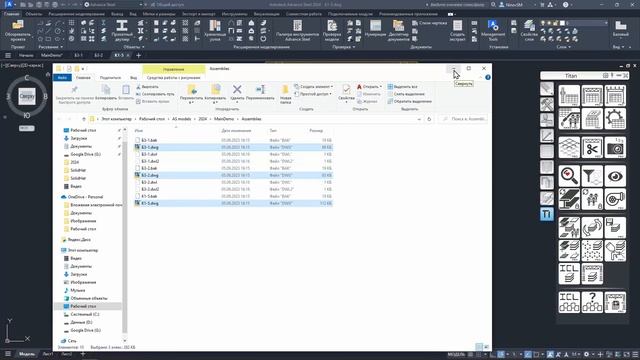
Task: Click the dotted layers icon in Titan palette
Action: click(592, 250)
